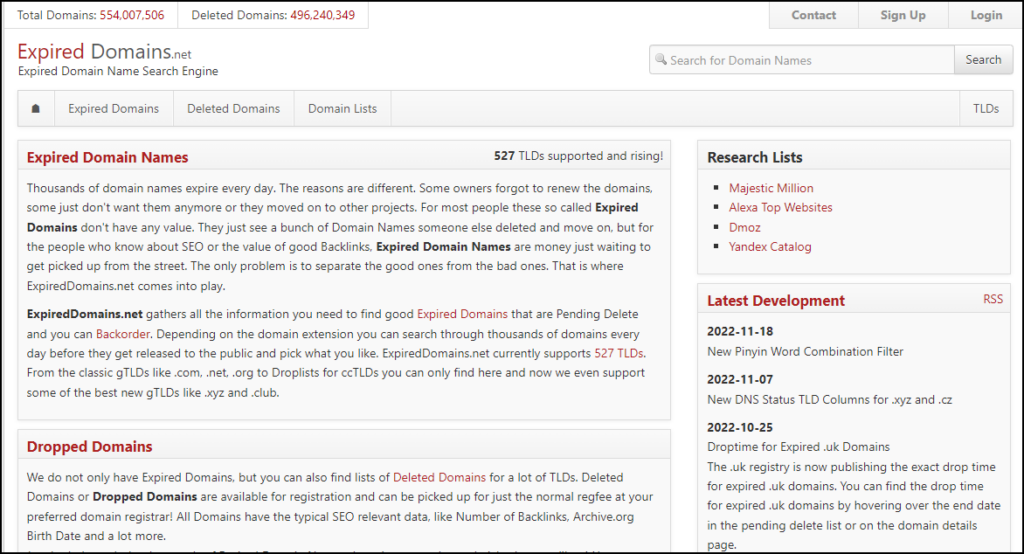Click the Deleted Domains 496,240,349 counter
This screenshot has width=1024, height=554.
(273, 15)
